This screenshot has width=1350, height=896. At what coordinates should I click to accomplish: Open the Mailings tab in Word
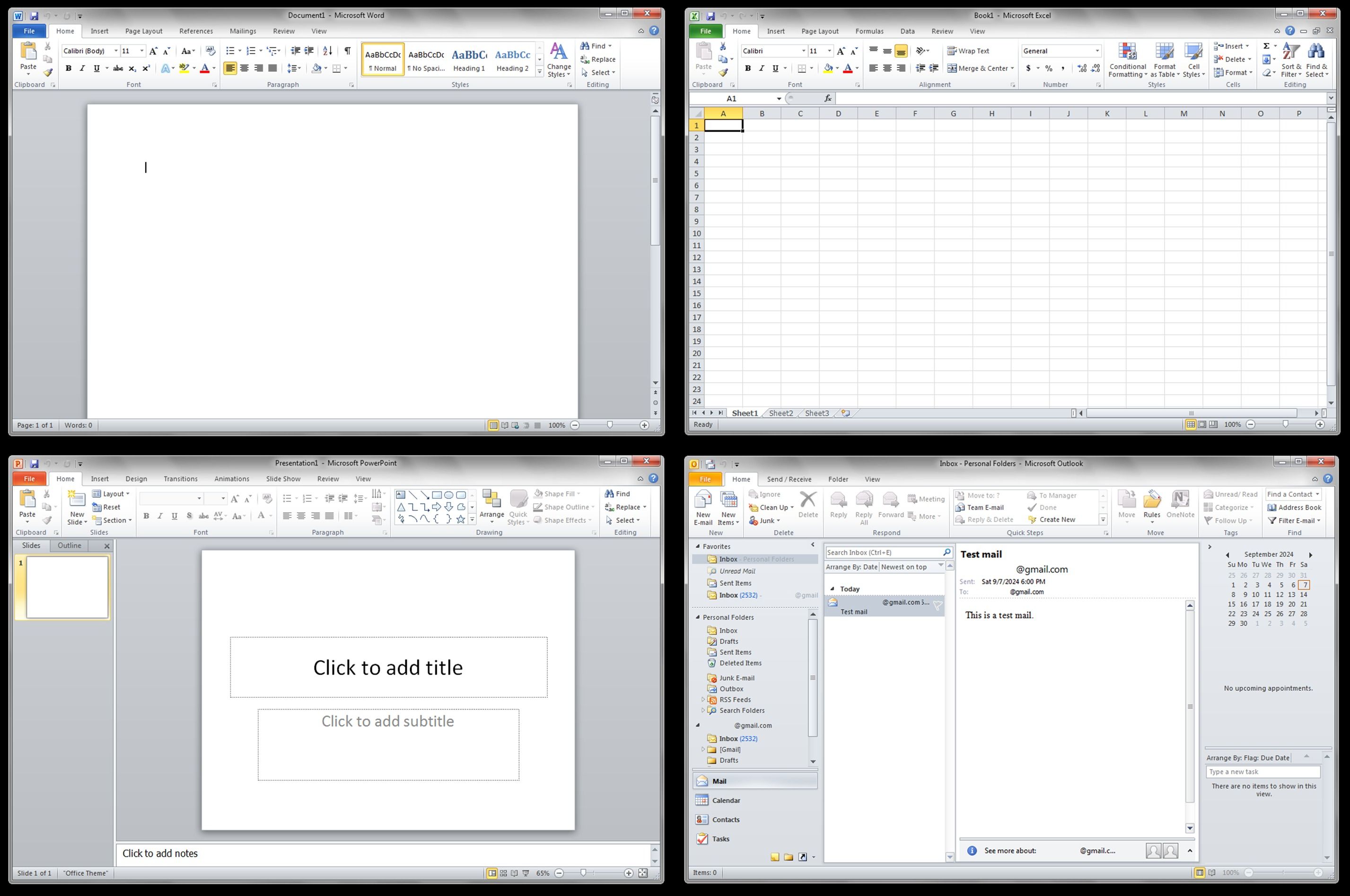coord(243,31)
